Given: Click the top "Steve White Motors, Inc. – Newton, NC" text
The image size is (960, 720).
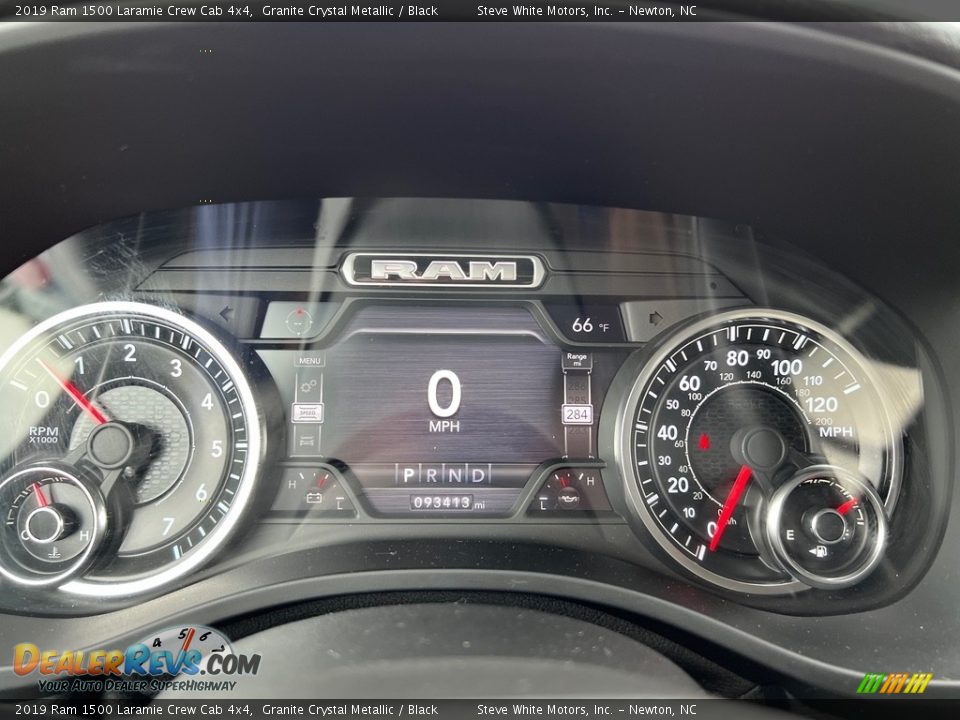Looking at the screenshot, I should click(x=587, y=10).
